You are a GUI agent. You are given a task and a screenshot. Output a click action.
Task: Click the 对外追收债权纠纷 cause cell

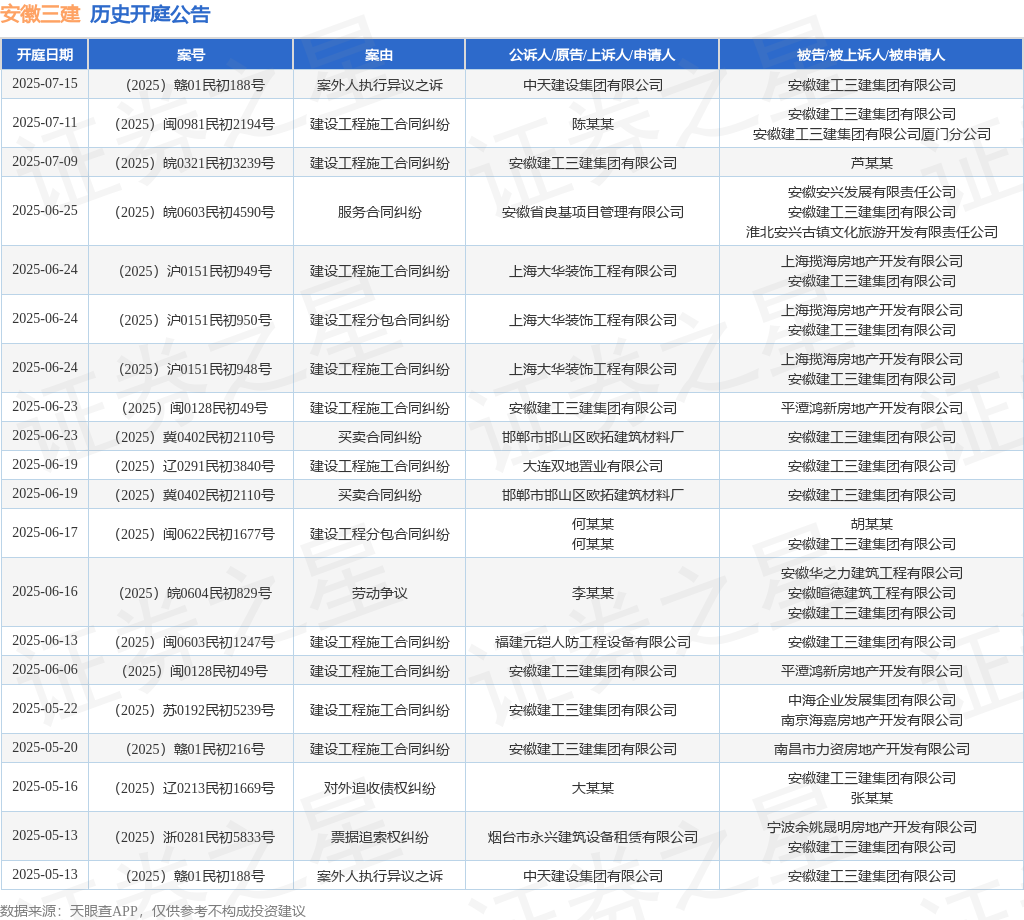[379, 788]
